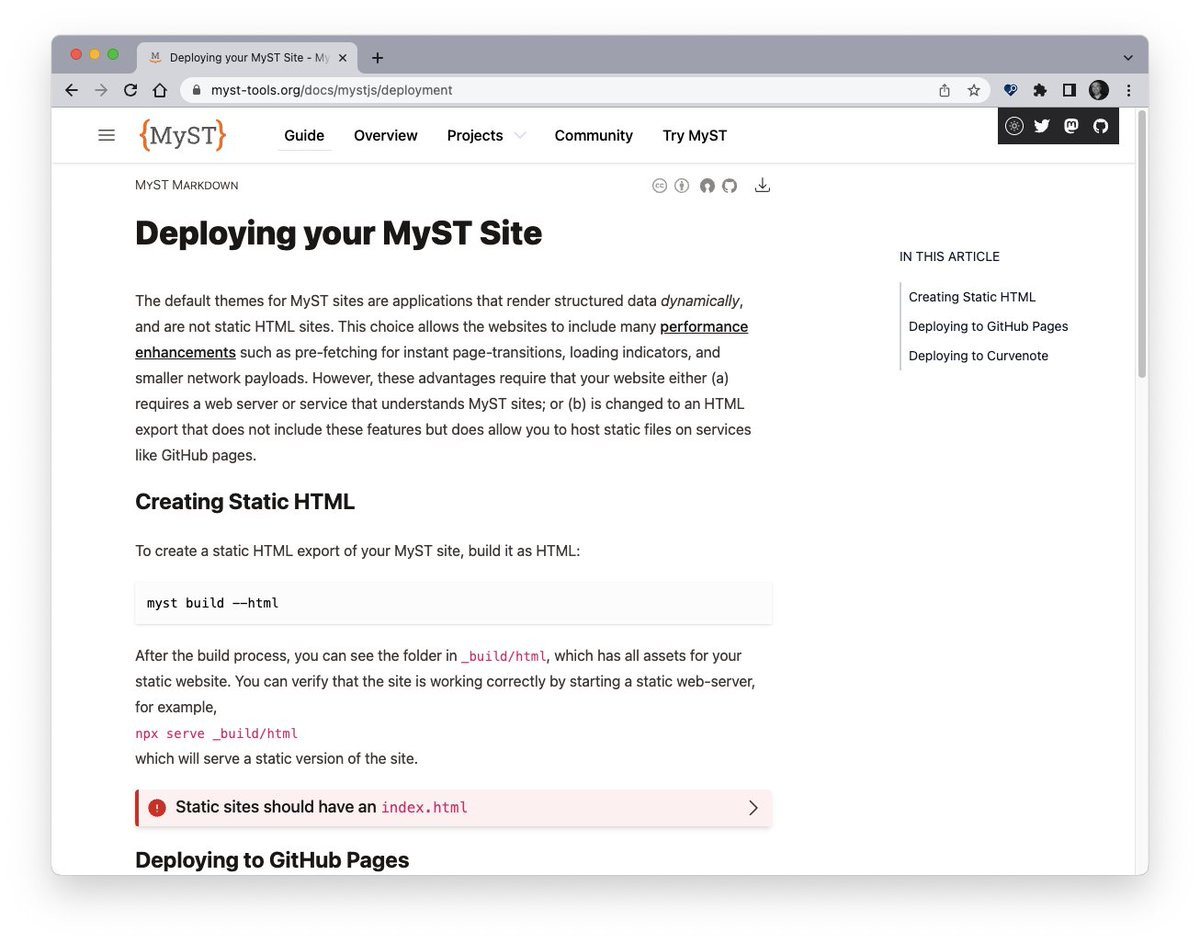Image resolution: width=1200 pixels, height=943 pixels.
Task: Click the npx serve _build/html code text
Action: tap(217, 733)
